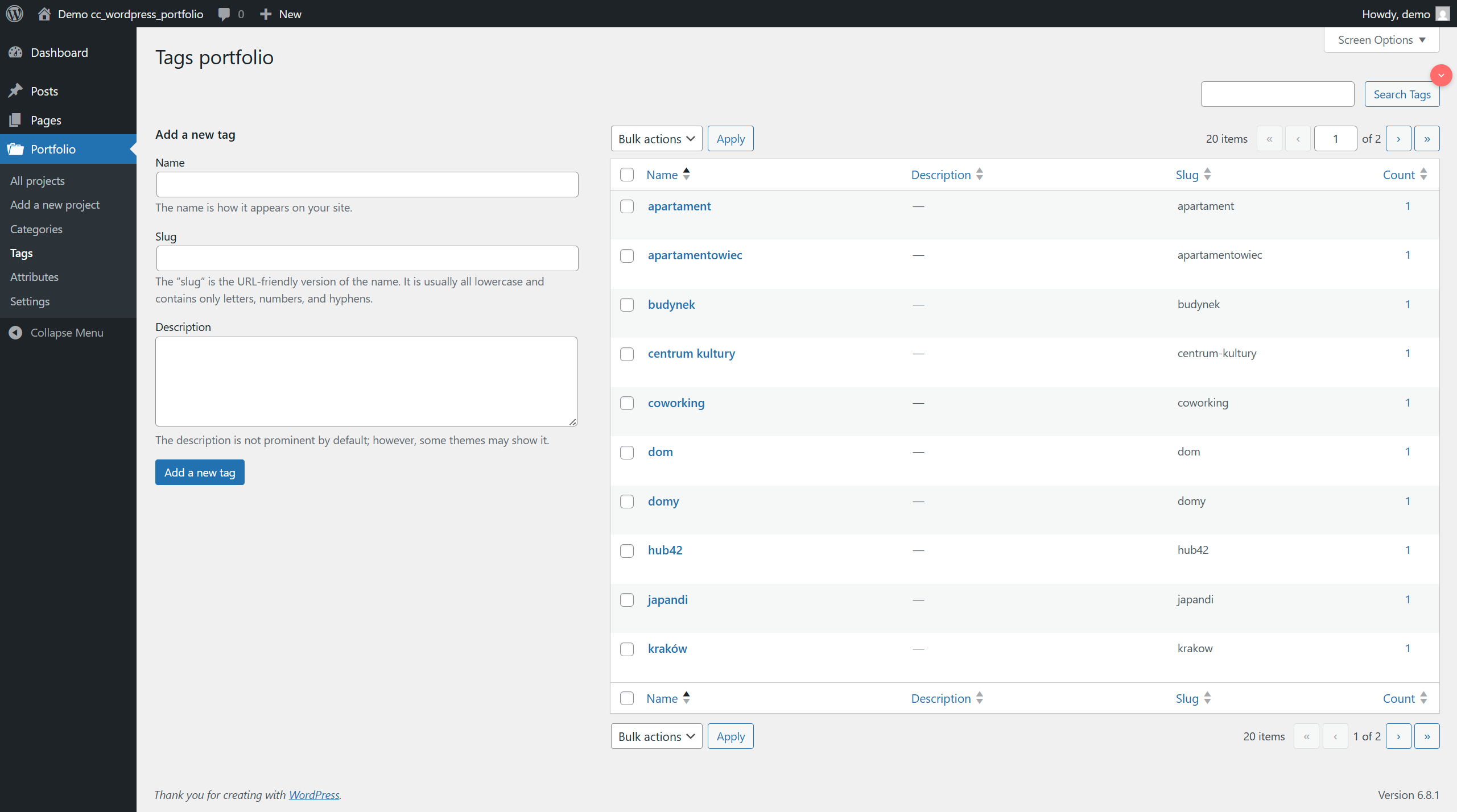Viewport: 1457px width, 812px height.
Task: Open the '+ New' menu in admin bar
Action: tap(279, 14)
